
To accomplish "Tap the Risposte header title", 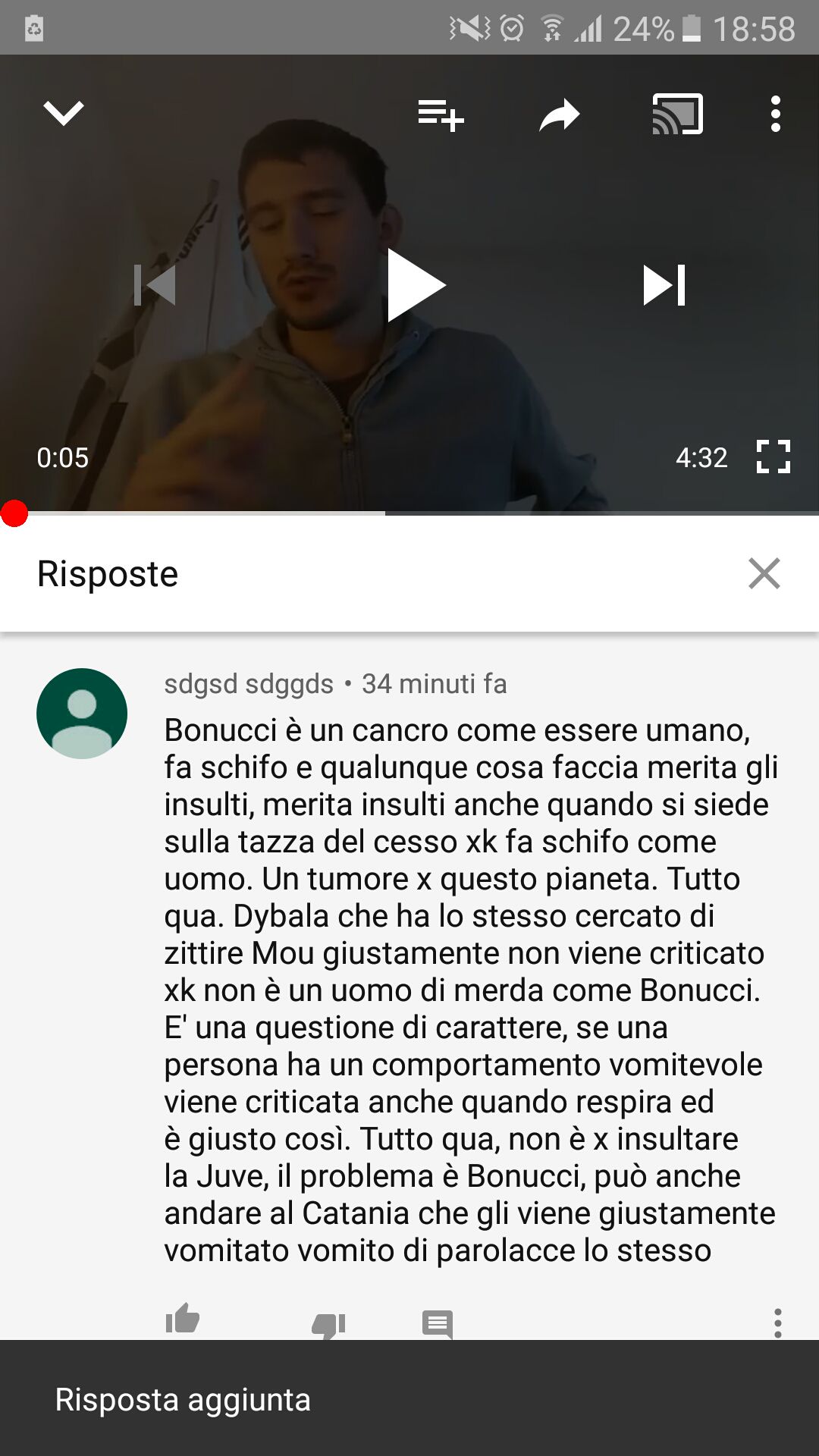I will pos(108,574).
